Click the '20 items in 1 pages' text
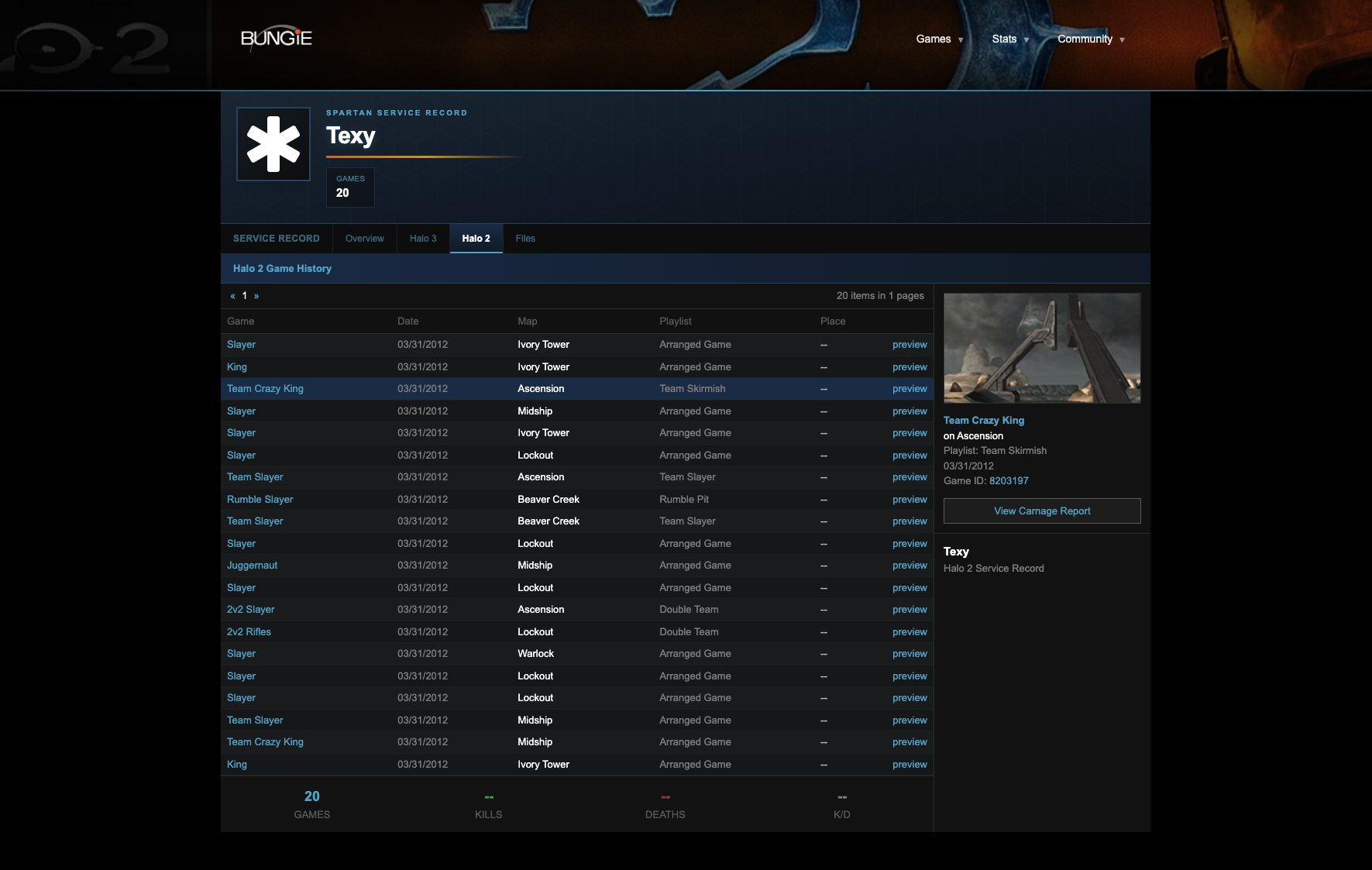The height and width of the screenshot is (870, 1372). click(880, 296)
